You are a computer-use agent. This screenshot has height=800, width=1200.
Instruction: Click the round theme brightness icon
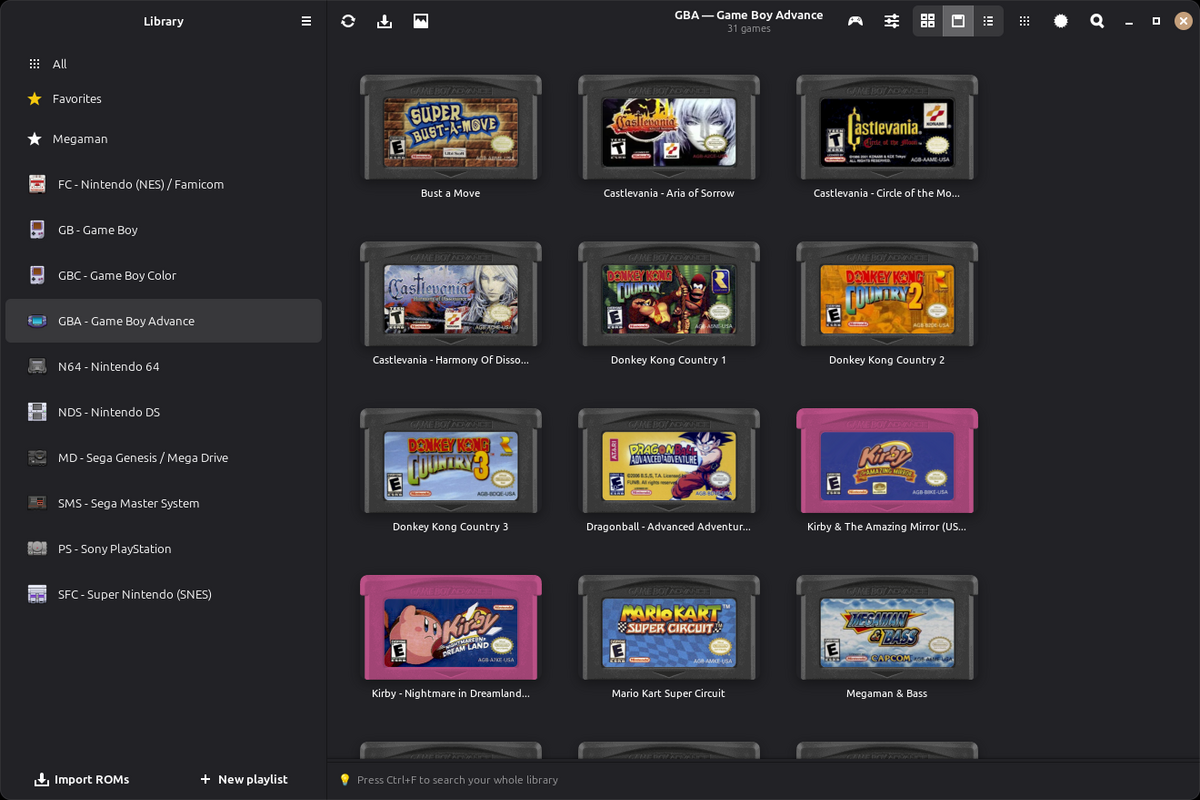pyautogui.click(x=1061, y=21)
